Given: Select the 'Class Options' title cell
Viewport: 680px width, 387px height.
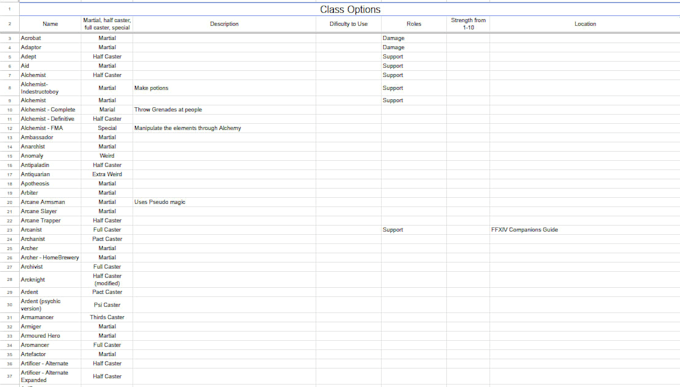Looking at the screenshot, I should coord(350,9).
